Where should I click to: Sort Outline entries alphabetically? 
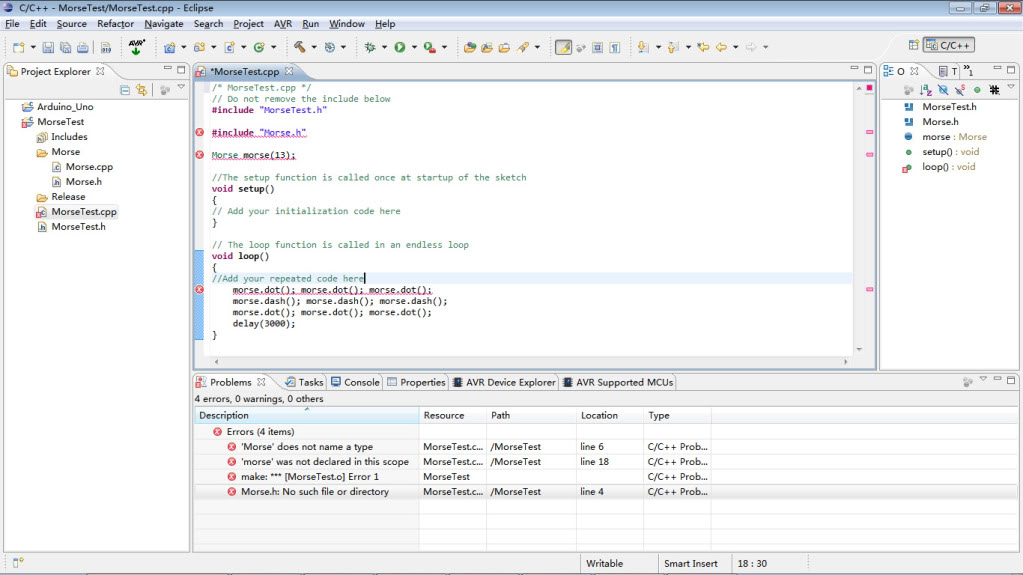925,90
